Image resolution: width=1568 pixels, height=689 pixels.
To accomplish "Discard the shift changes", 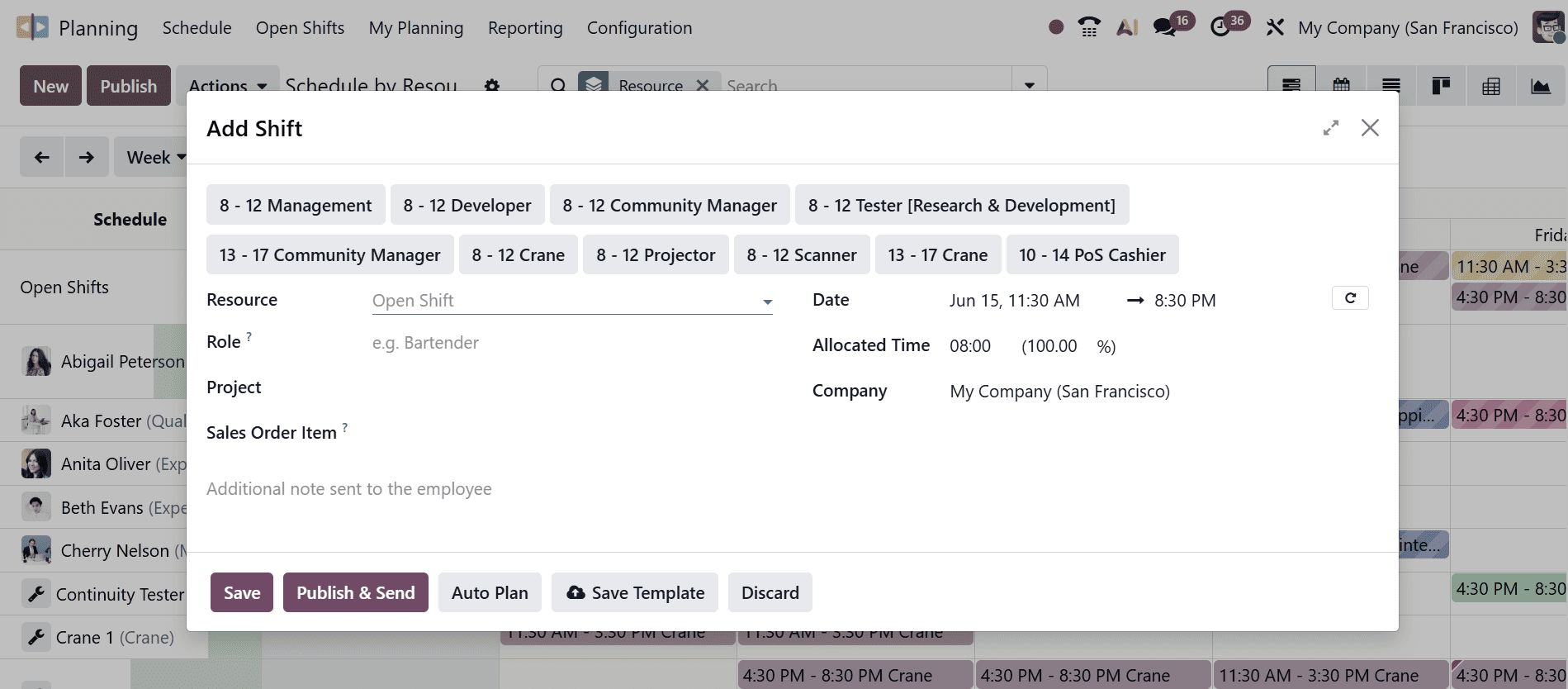I will coord(770,592).
